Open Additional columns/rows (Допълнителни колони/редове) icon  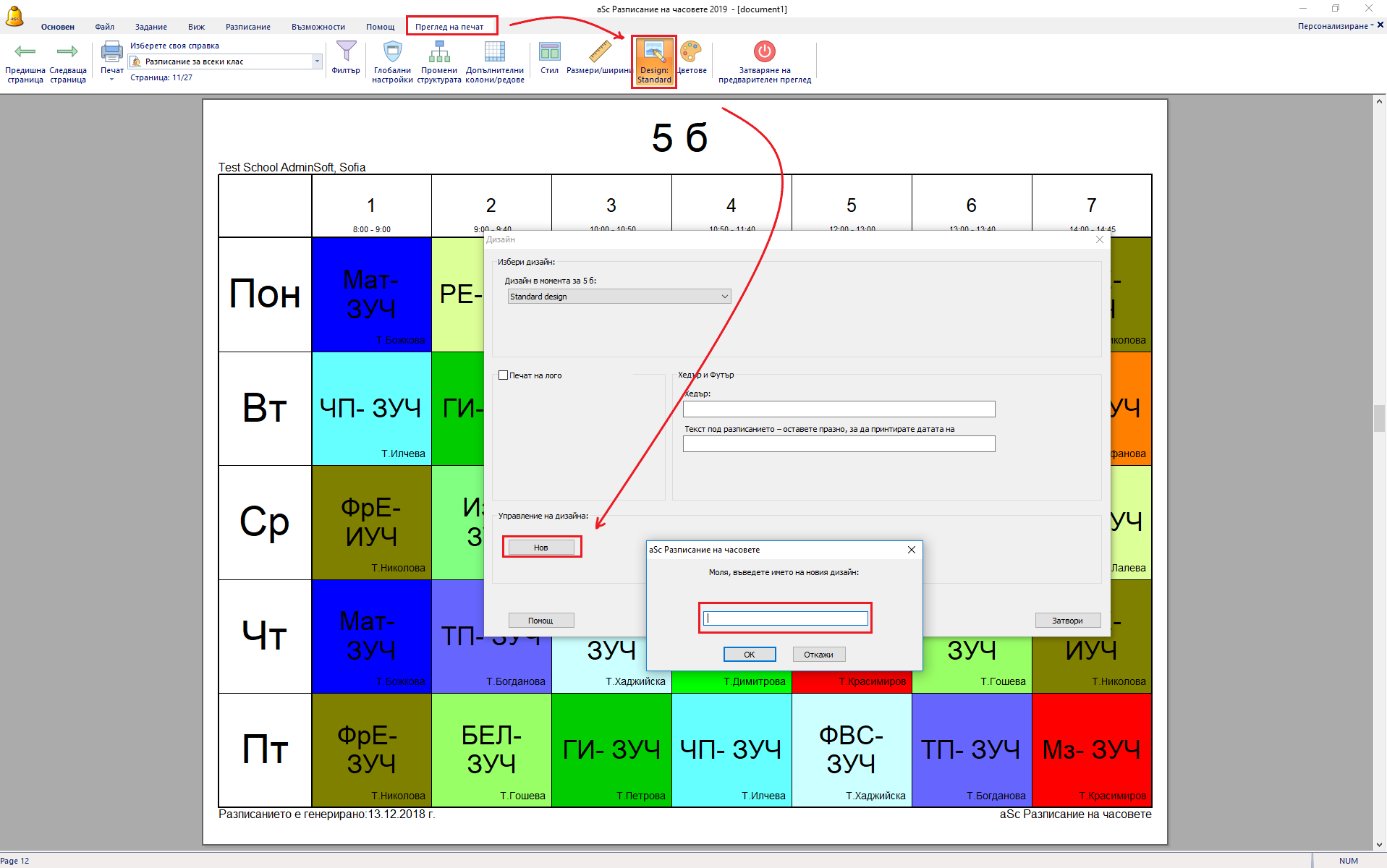495,52
